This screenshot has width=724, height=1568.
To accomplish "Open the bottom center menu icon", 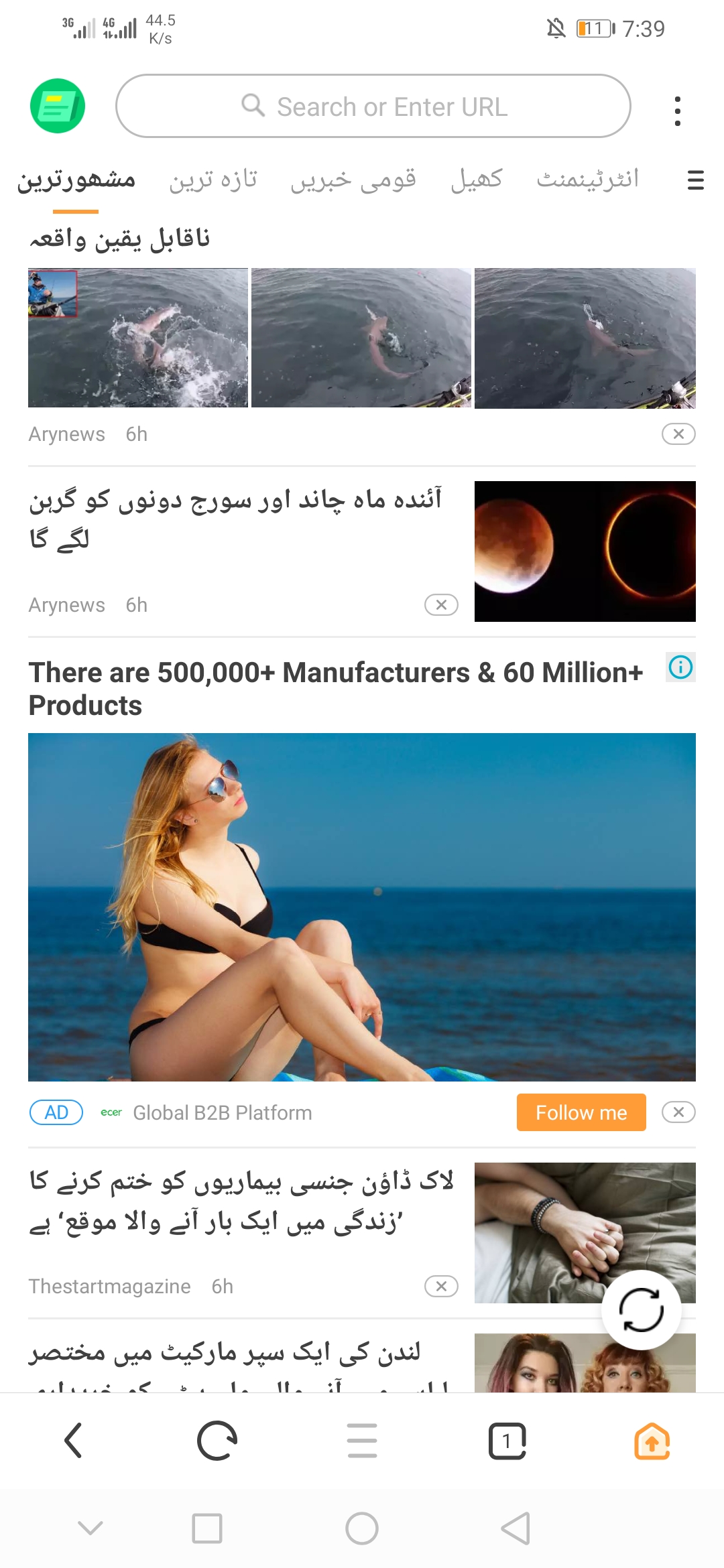I will point(362,1440).
